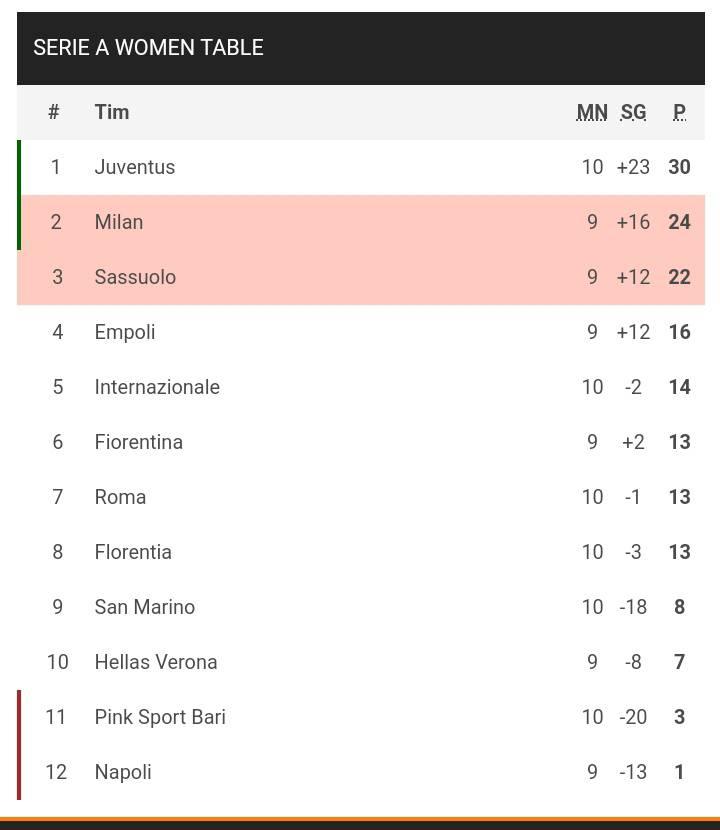Click the MN column header
Viewport: 720px width, 830px height.
592,112
